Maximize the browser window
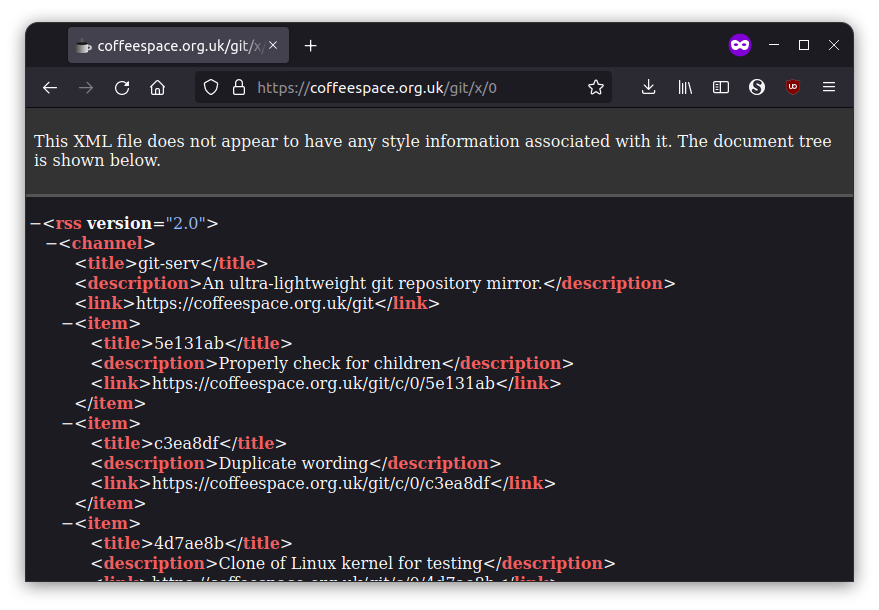Image resolution: width=879 pixels, height=610 pixels. [x=804, y=45]
